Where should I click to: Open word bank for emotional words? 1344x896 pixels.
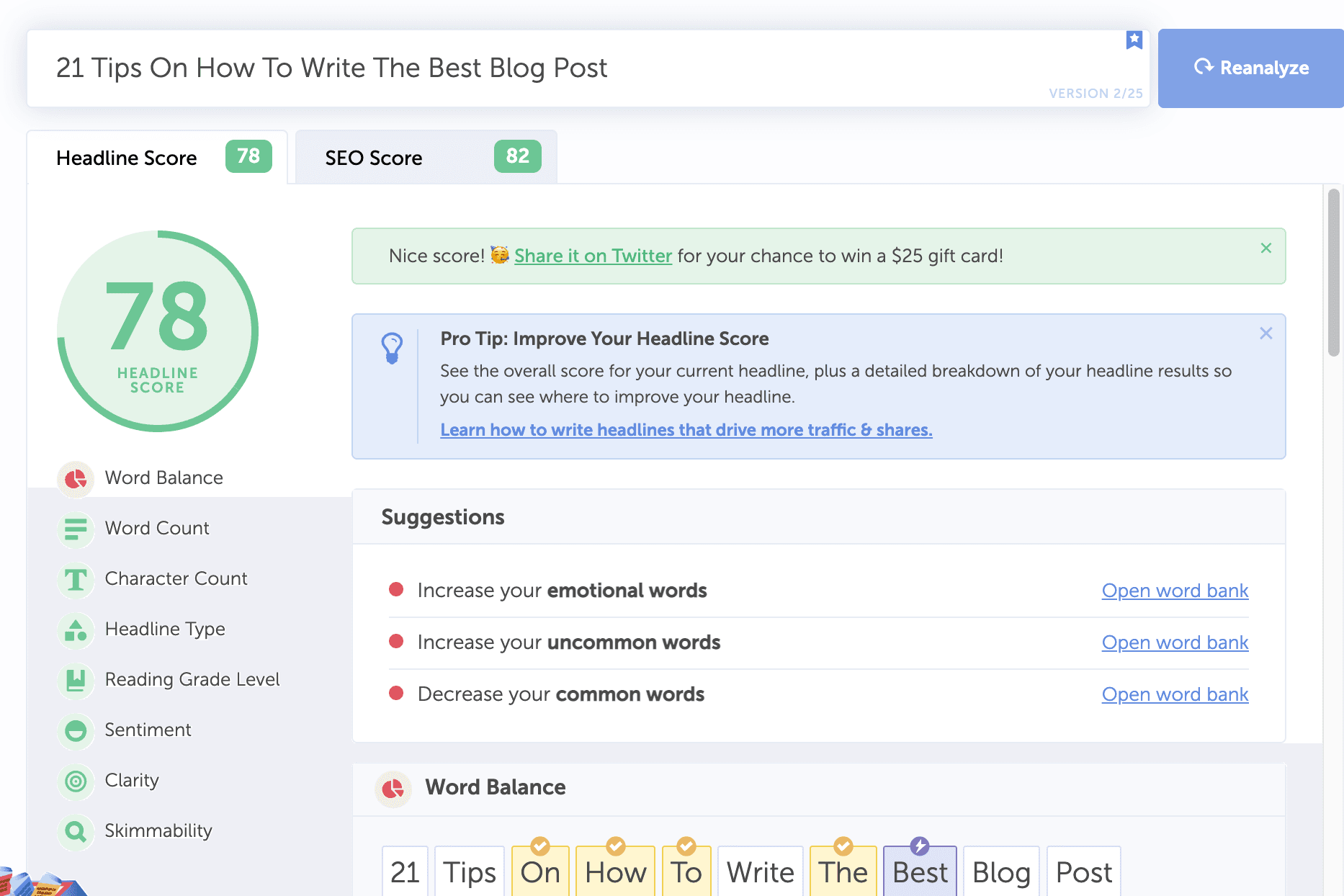tap(1174, 591)
